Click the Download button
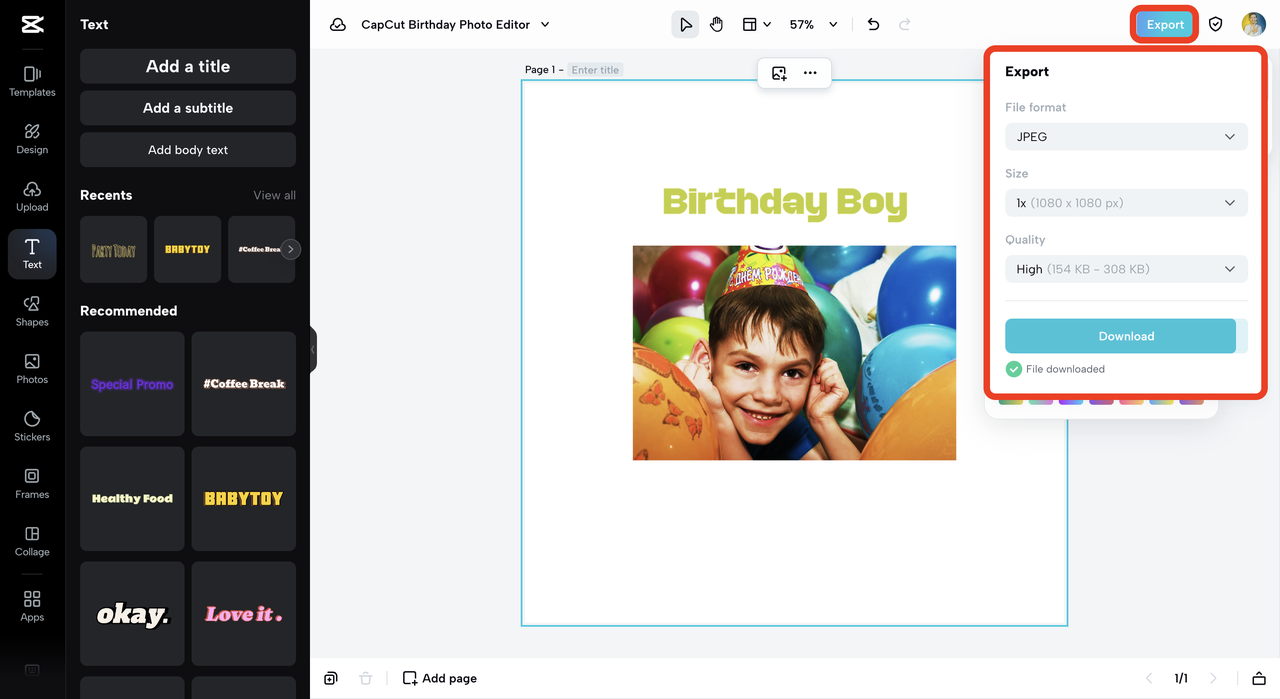The width and height of the screenshot is (1280, 699). 1126,336
